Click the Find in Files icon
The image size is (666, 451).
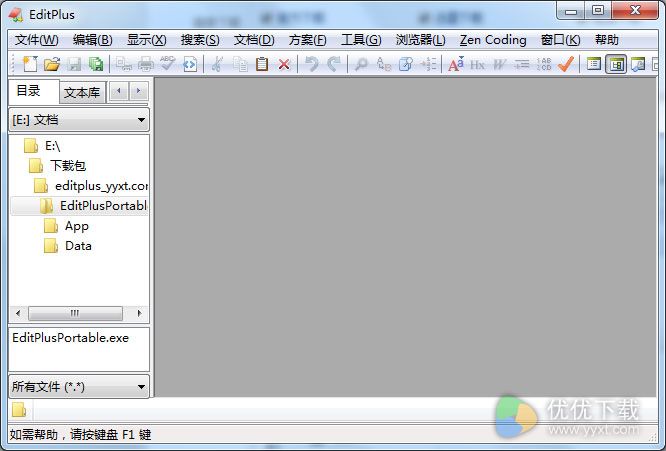[406, 64]
